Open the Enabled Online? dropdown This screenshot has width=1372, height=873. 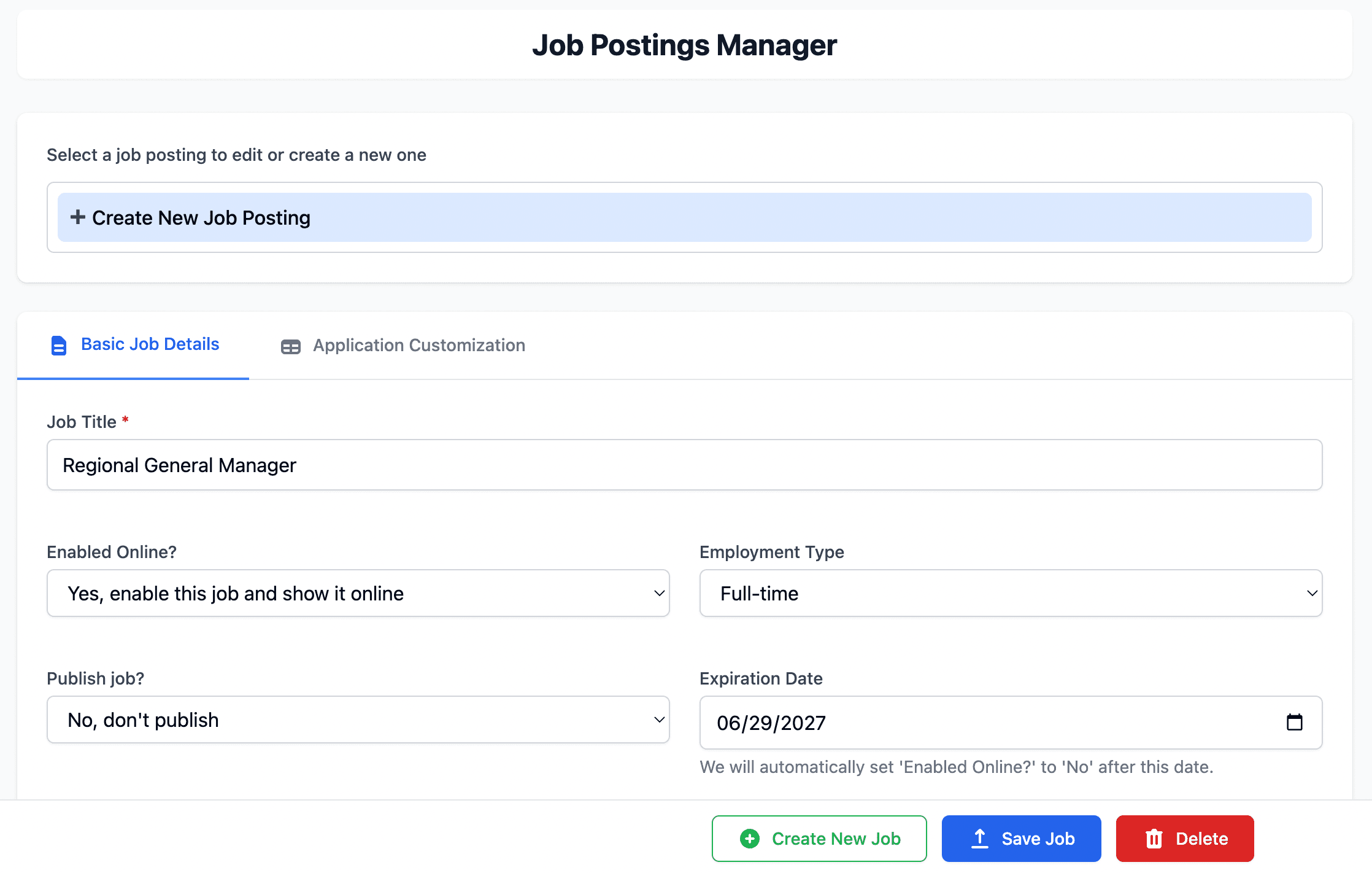(358, 593)
